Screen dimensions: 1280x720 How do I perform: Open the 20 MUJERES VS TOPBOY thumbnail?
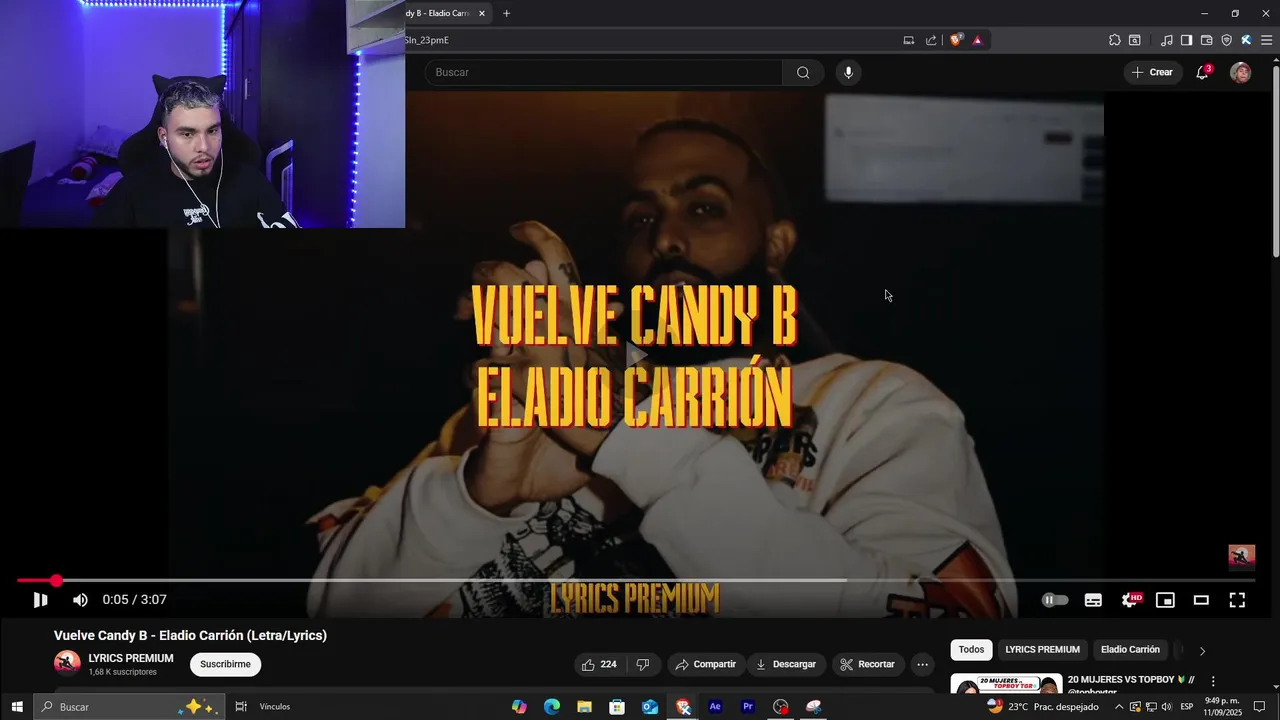[x=1006, y=683]
